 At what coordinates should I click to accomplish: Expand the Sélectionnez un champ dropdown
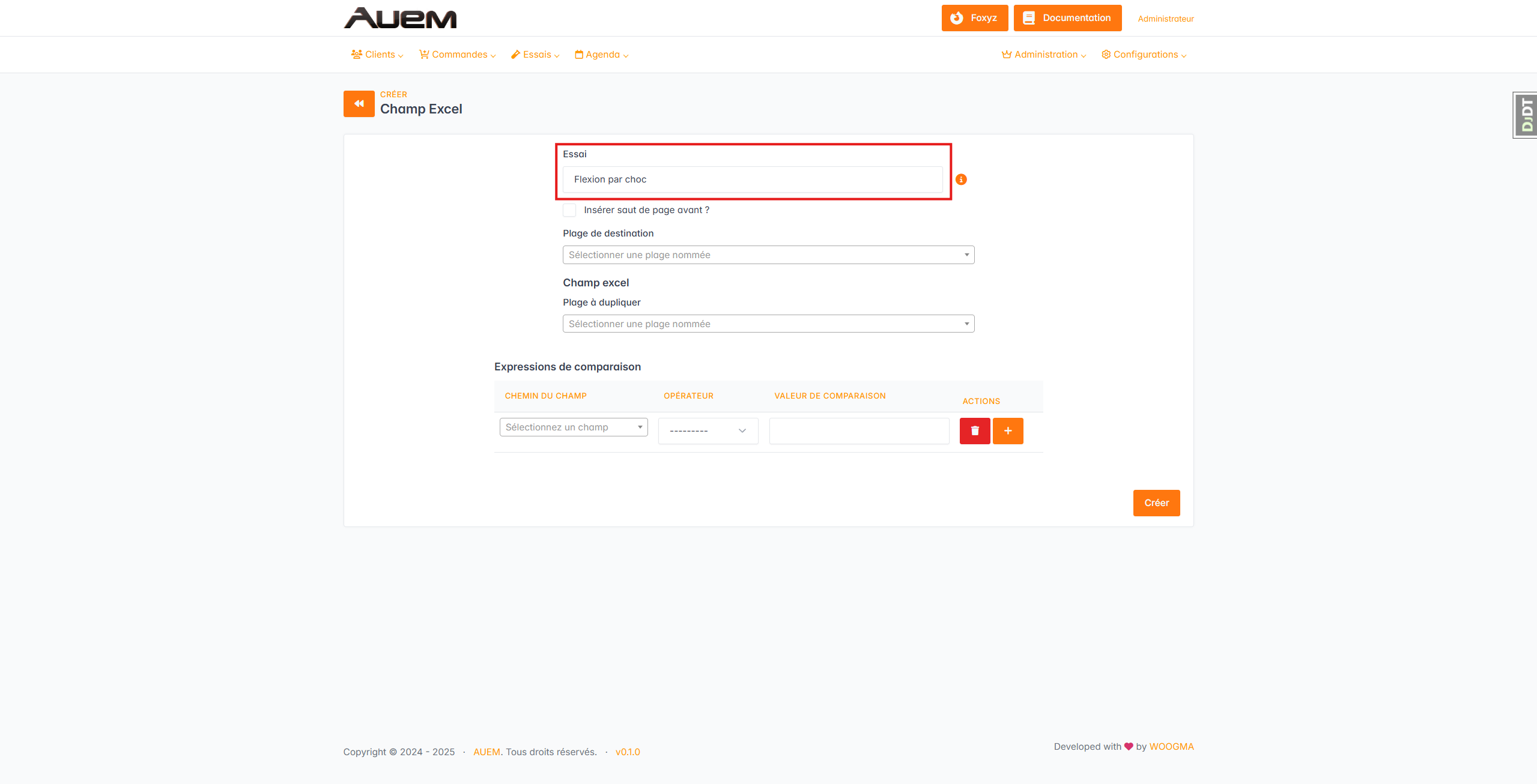(573, 427)
